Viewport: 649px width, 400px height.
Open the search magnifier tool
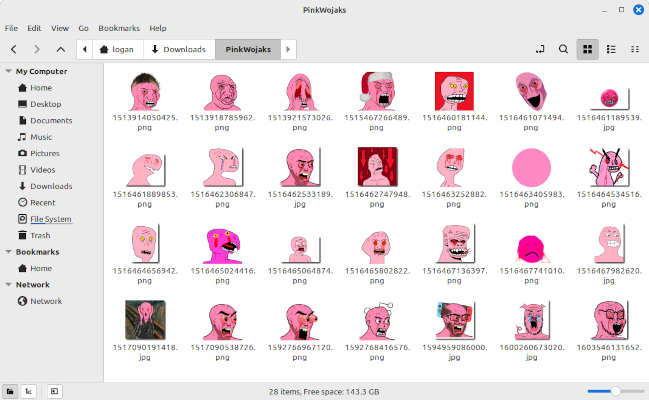(563, 49)
